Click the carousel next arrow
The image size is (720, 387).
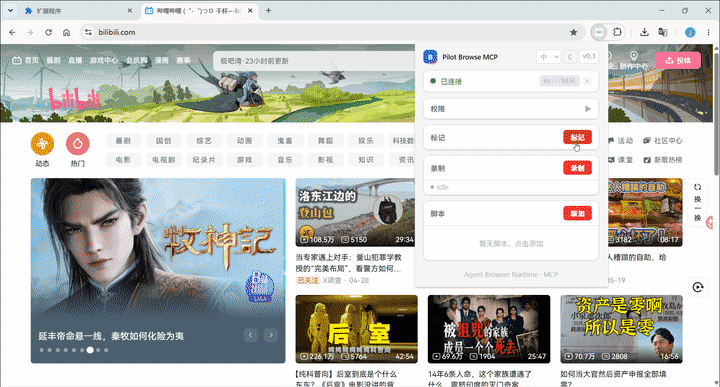coord(271,335)
